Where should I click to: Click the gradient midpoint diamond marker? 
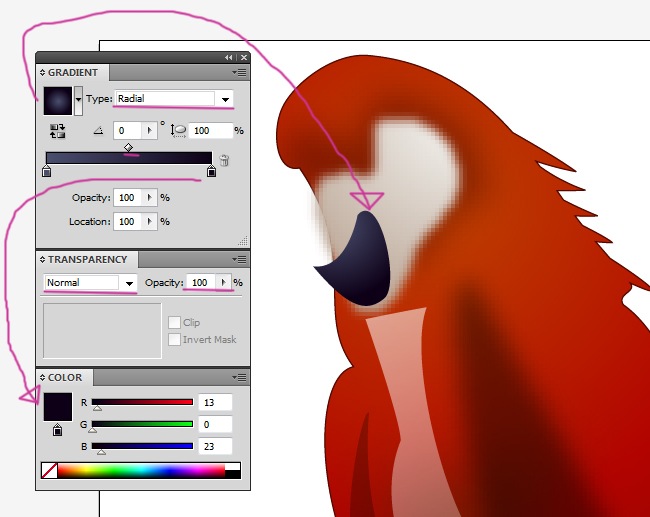(x=128, y=147)
